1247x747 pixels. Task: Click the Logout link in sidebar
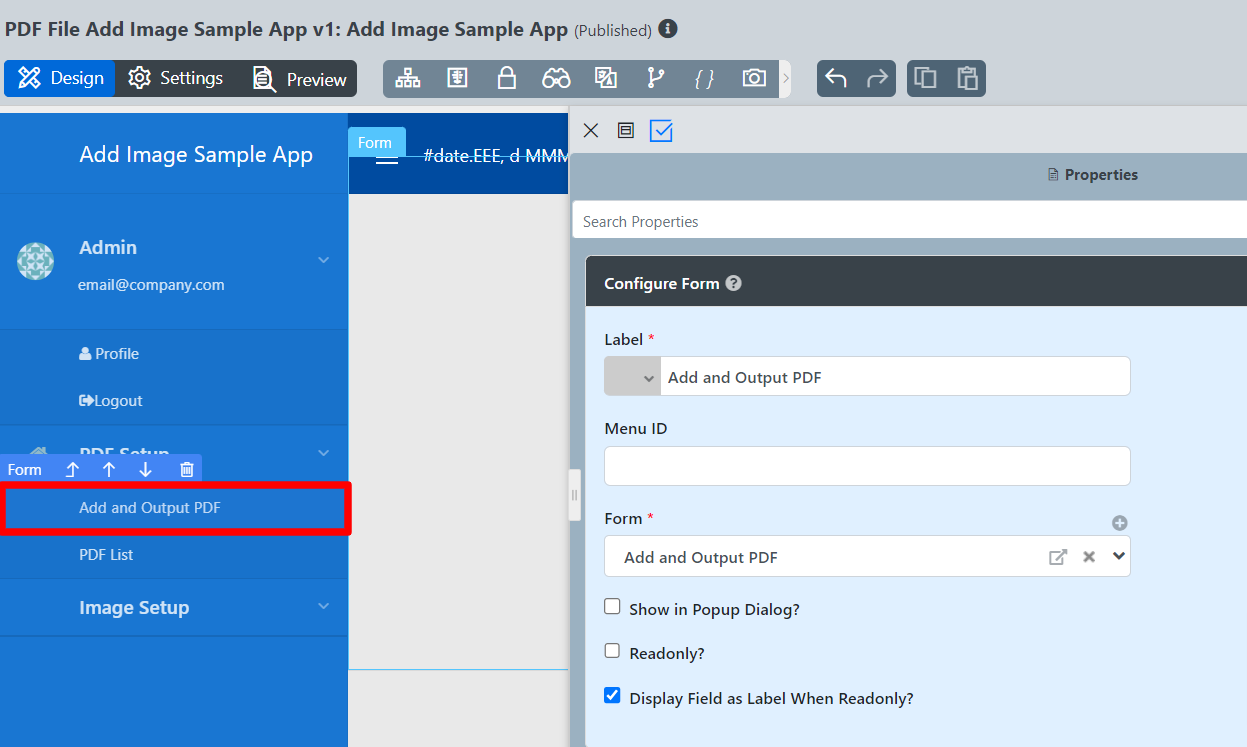111,400
